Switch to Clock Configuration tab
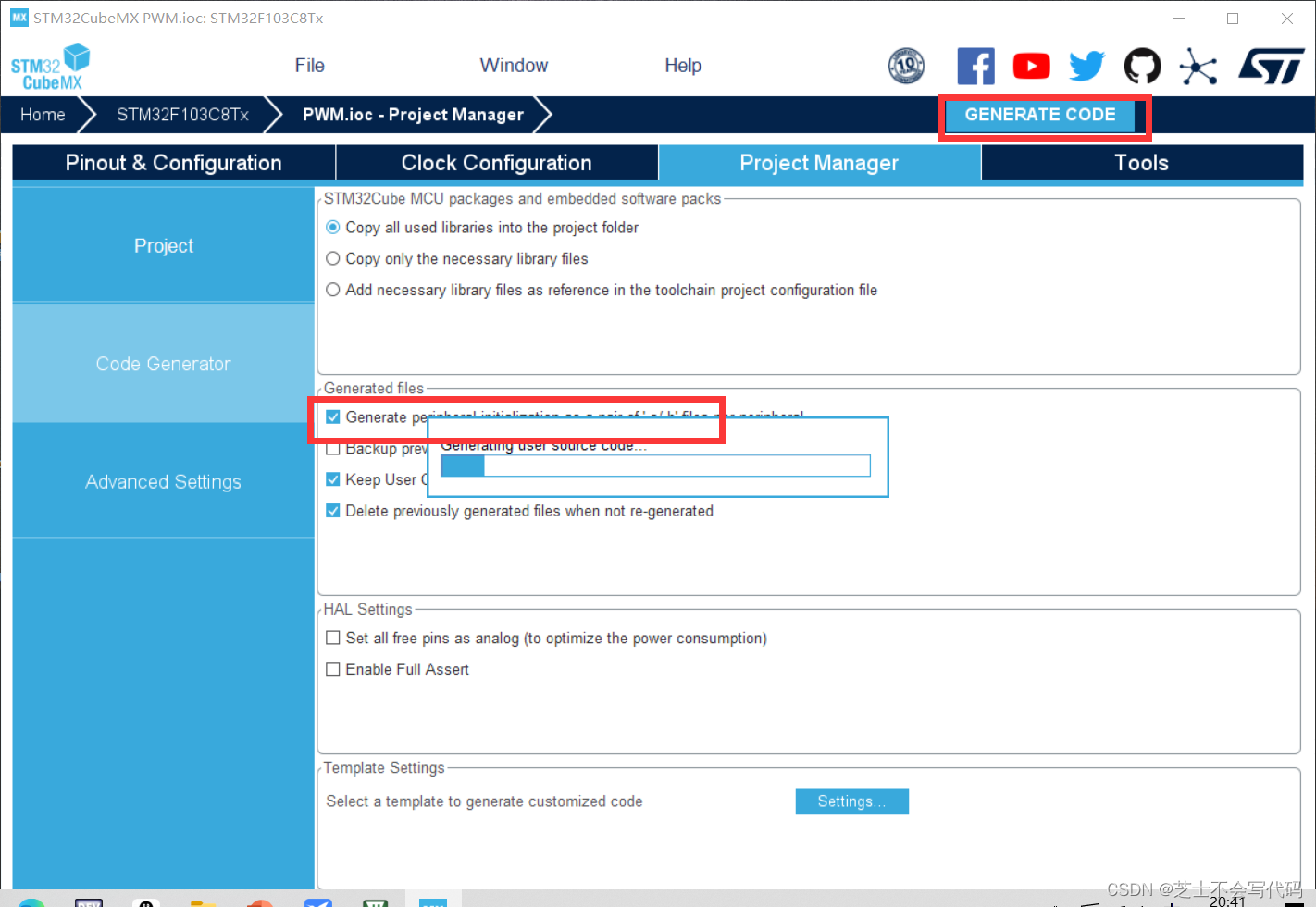Image resolution: width=1316 pixels, height=907 pixels. tap(497, 163)
